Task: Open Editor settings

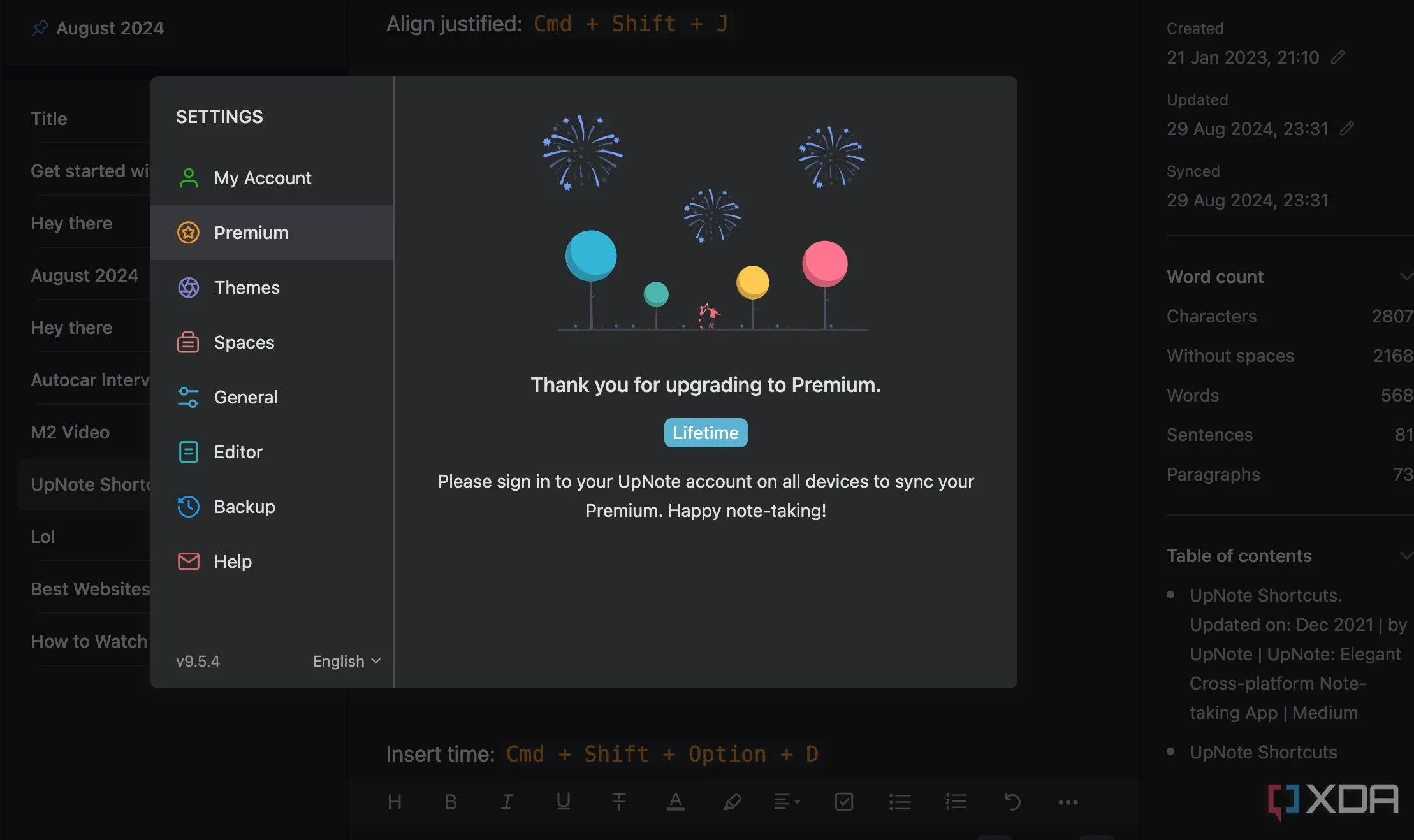Action: click(272, 452)
